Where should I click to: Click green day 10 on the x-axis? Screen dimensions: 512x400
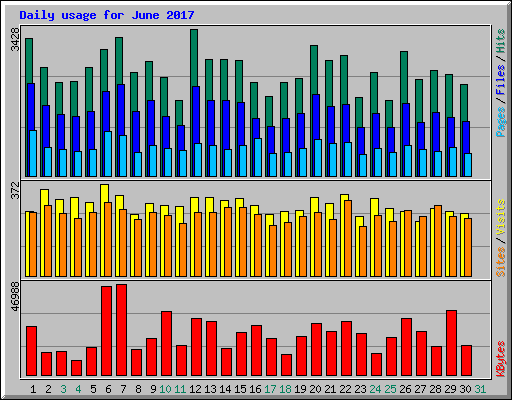pos(165,389)
